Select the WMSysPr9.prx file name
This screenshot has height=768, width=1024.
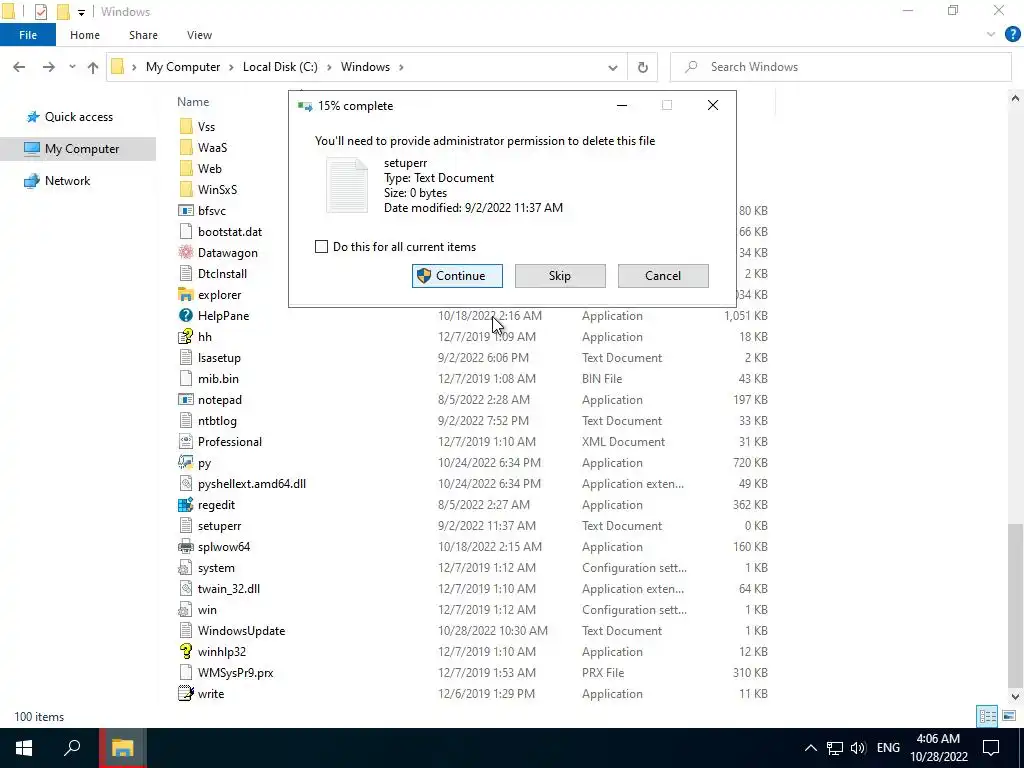(x=236, y=673)
